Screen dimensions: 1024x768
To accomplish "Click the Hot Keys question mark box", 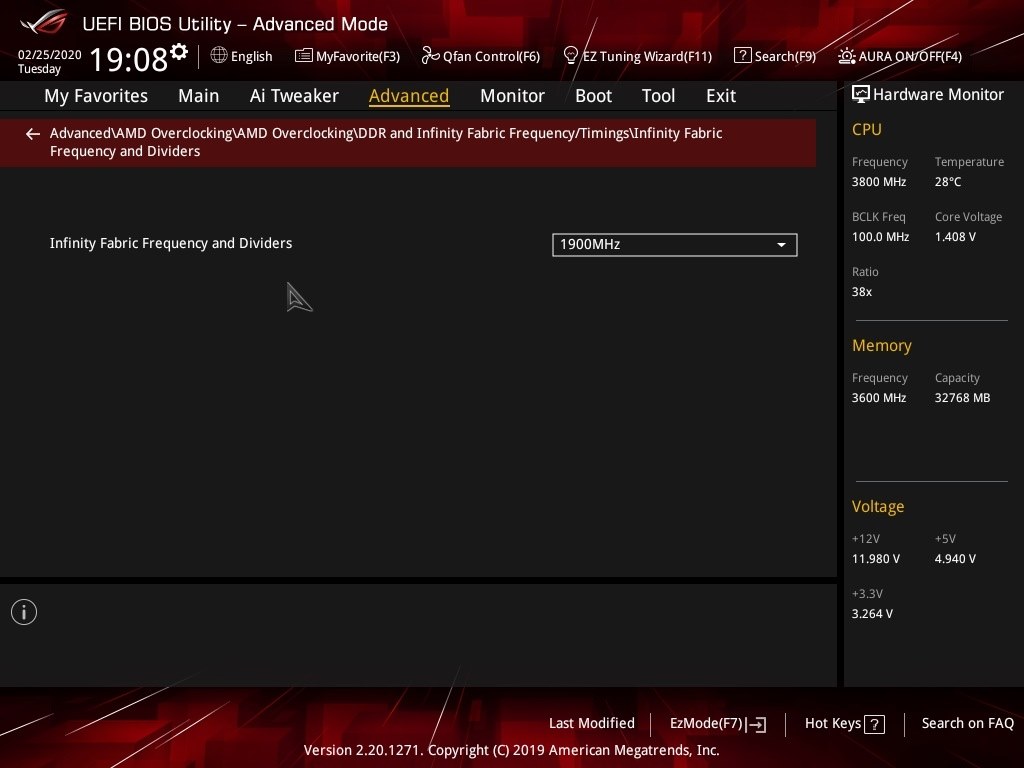I will [874, 724].
